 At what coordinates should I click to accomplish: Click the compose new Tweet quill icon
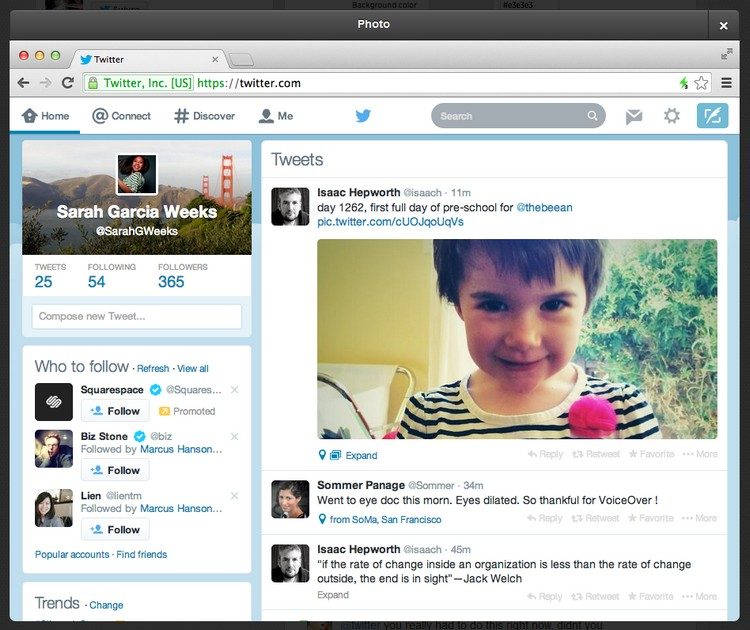tap(712, 116)
